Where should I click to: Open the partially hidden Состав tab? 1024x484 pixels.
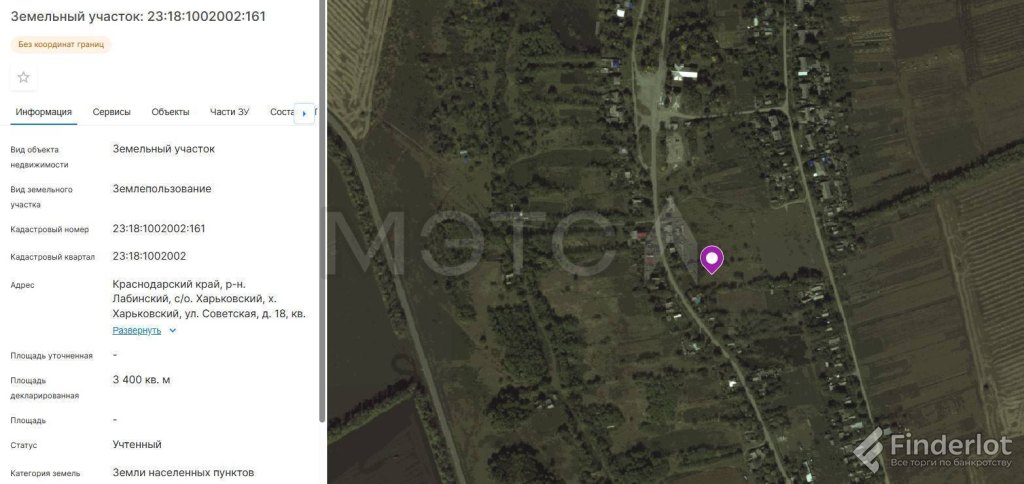(x=282, y=112)
